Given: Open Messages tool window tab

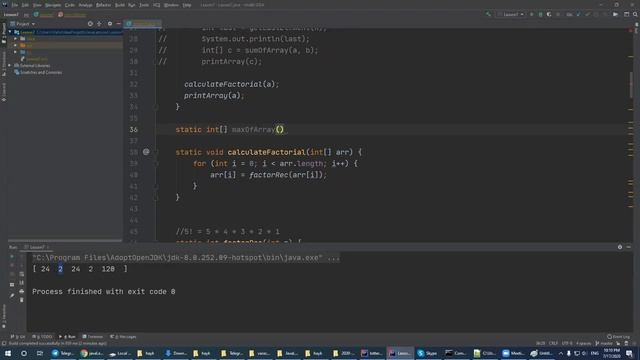Looking at the screenshot, I should click(123, 337).
